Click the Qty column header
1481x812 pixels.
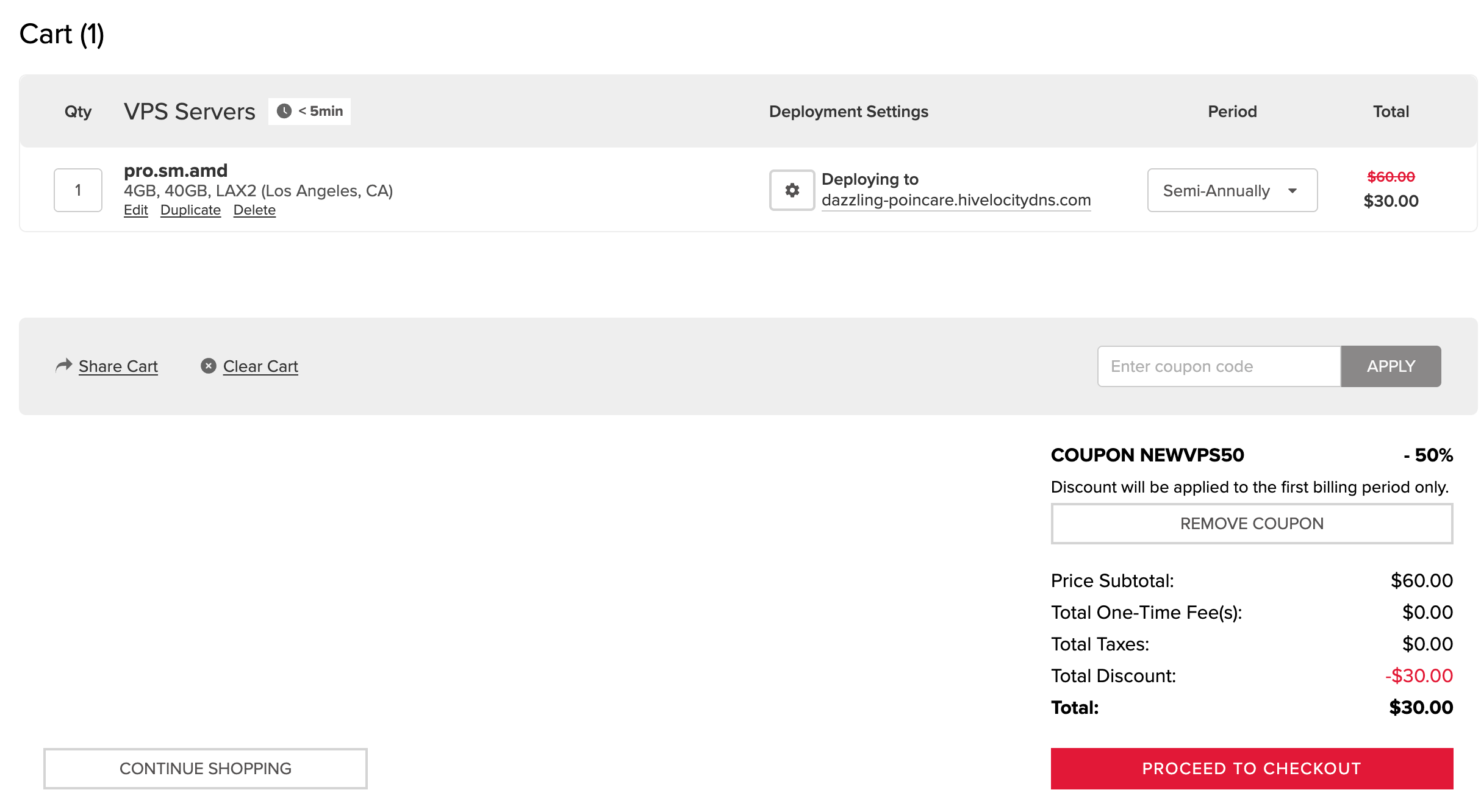(x=78, y=112)
